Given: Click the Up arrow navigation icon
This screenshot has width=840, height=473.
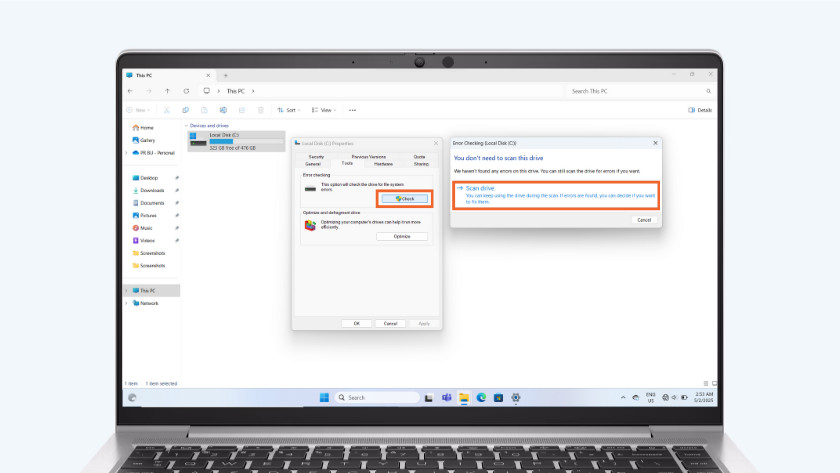Looking at the screenshot, I should click(x=167, y=91).
